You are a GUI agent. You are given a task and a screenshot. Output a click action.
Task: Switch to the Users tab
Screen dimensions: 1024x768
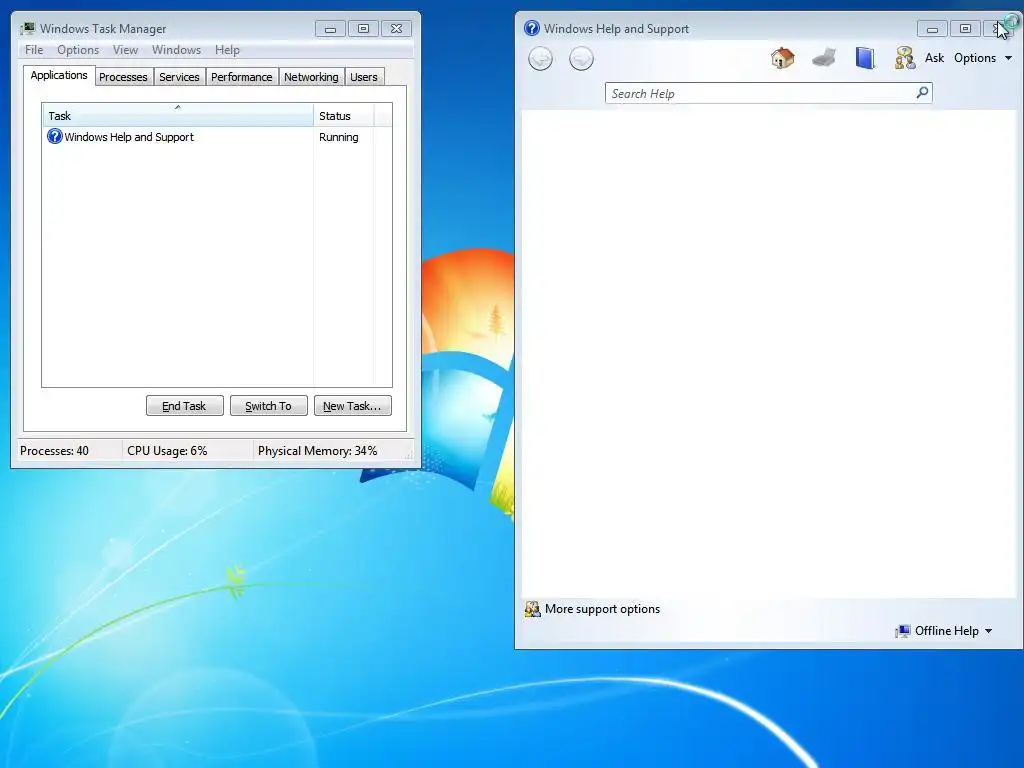(364, 77)
